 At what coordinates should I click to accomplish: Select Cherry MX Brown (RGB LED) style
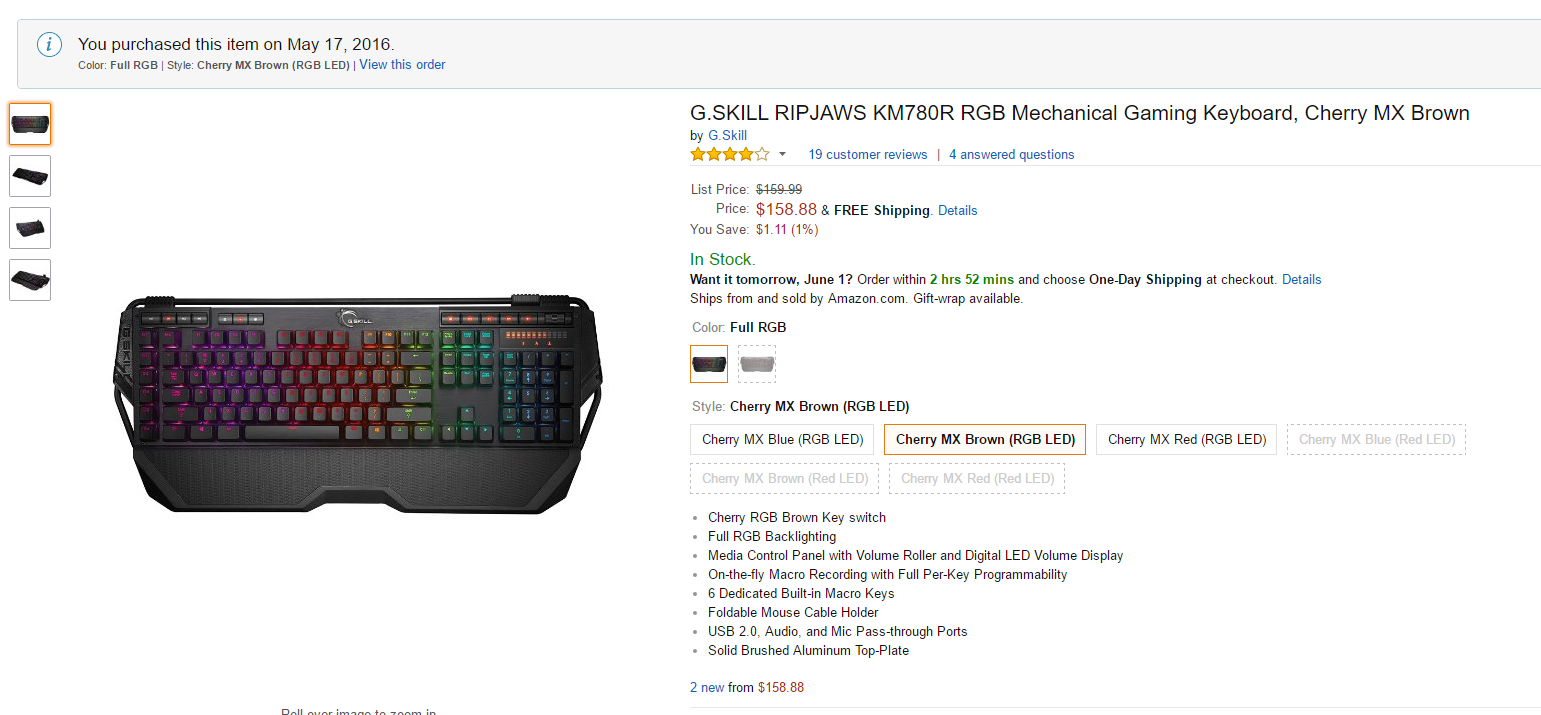[x=985, y=440]
